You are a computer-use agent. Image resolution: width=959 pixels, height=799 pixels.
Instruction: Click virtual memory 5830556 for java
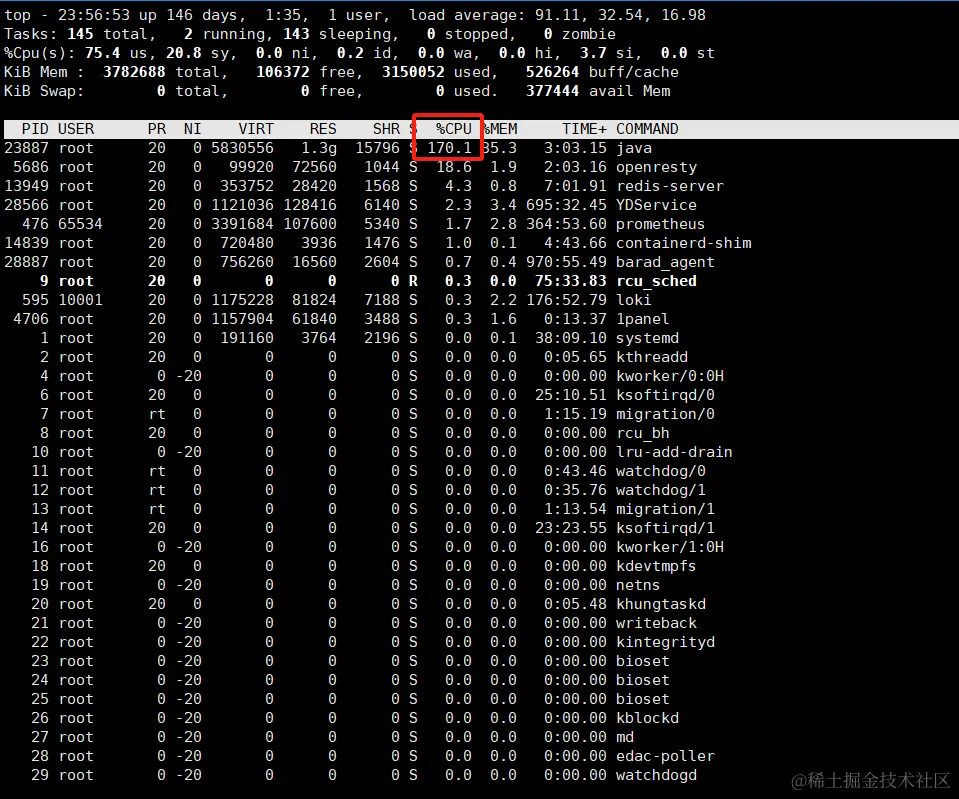[242, 148]
